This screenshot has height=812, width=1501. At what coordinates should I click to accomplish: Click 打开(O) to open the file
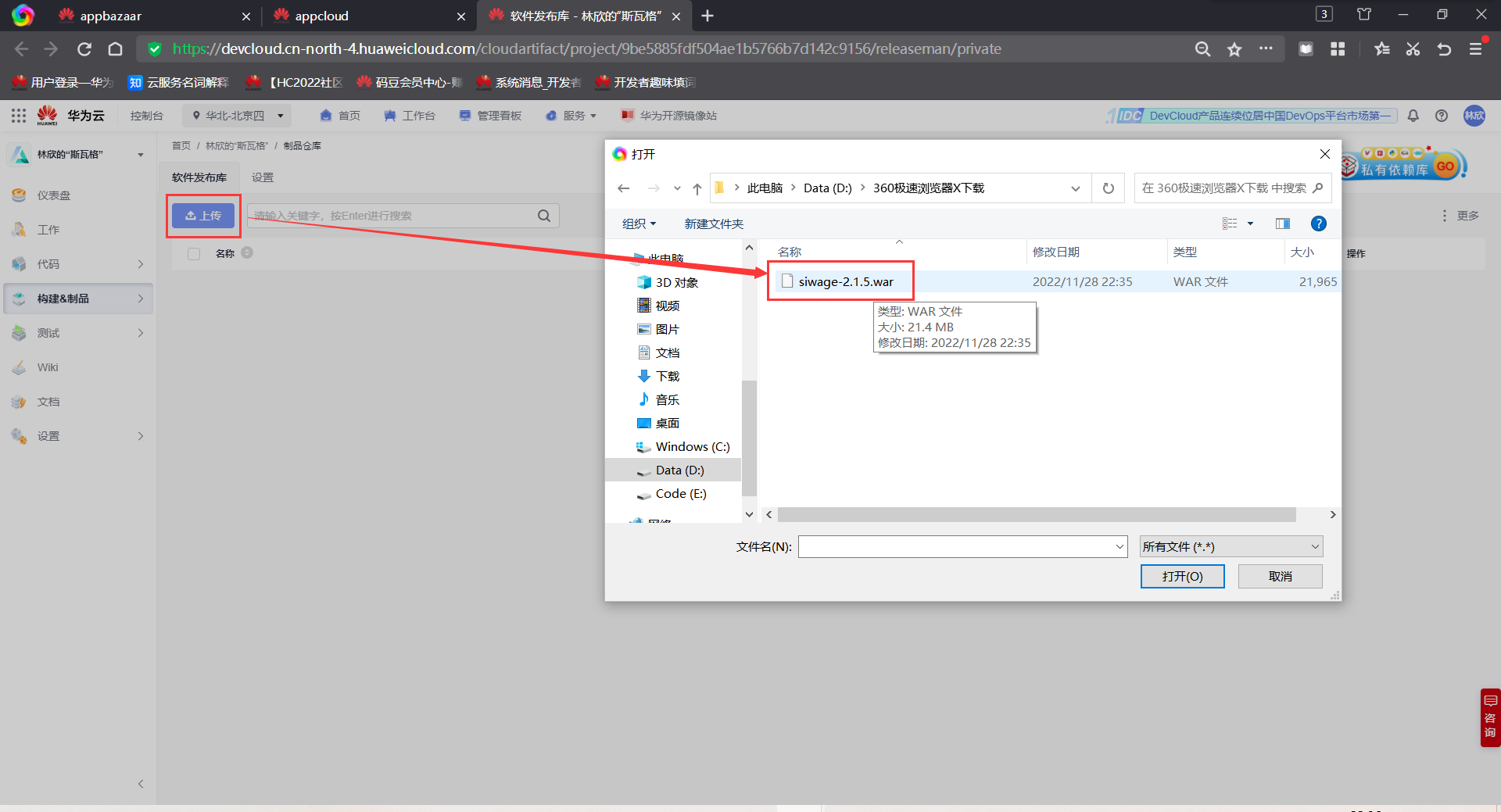click(1182, 576)
